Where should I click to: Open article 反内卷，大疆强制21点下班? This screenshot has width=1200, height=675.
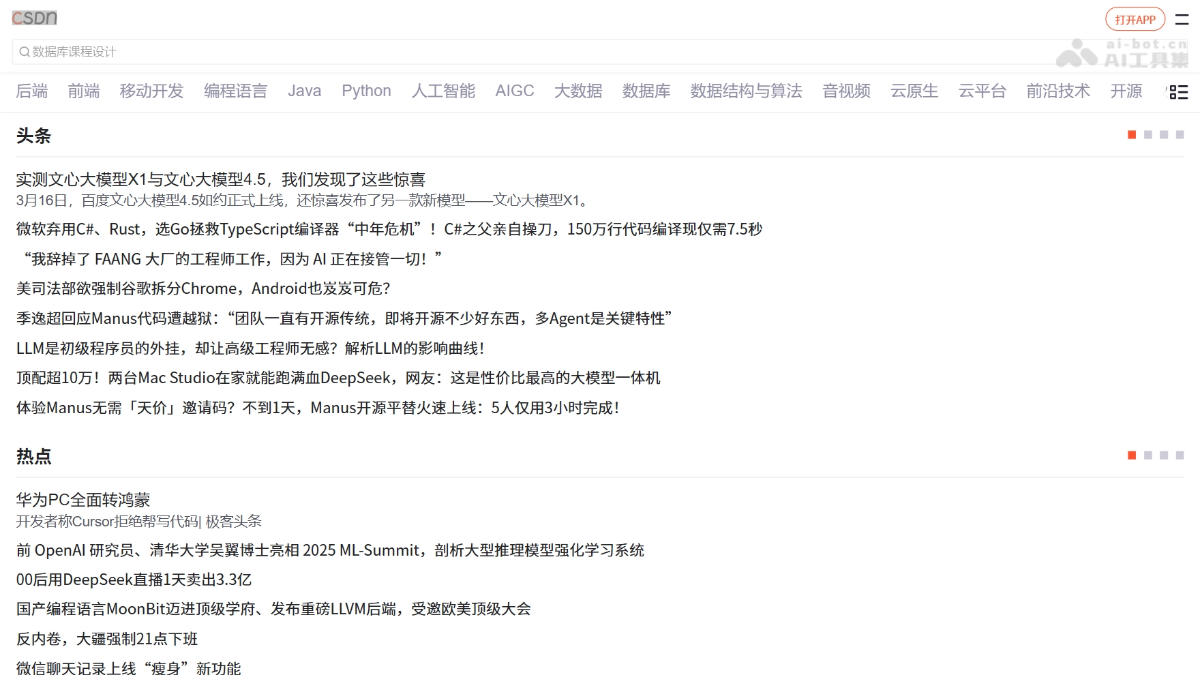coord(107,639)
